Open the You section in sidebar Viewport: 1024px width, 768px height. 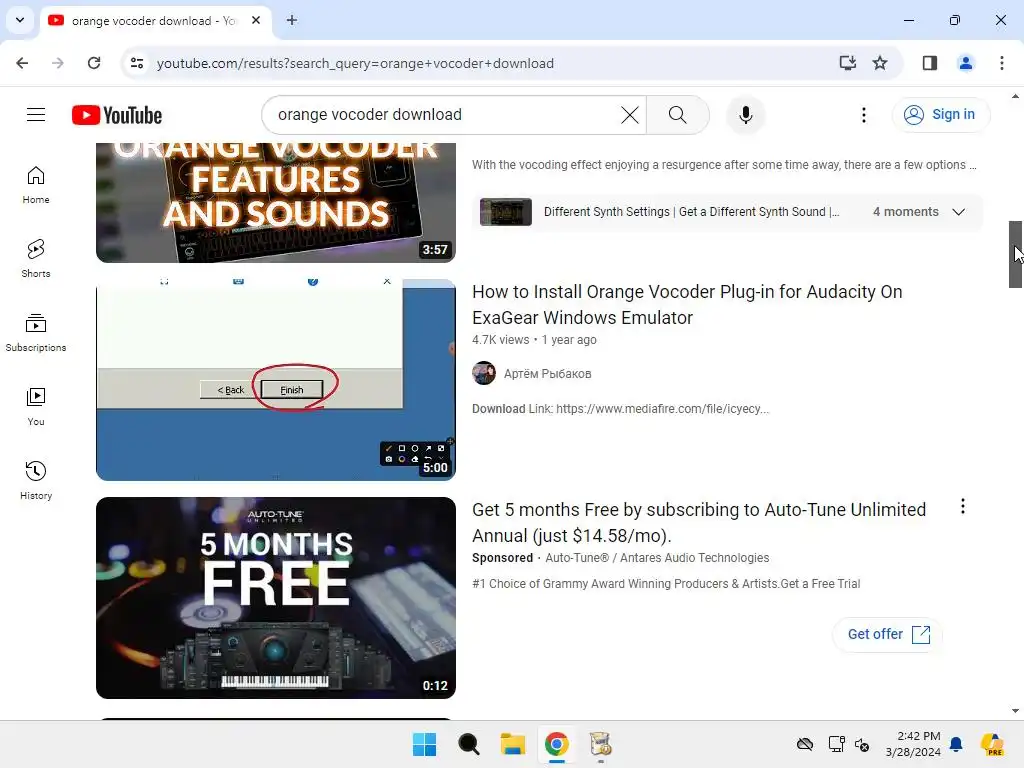click(36, 406)
